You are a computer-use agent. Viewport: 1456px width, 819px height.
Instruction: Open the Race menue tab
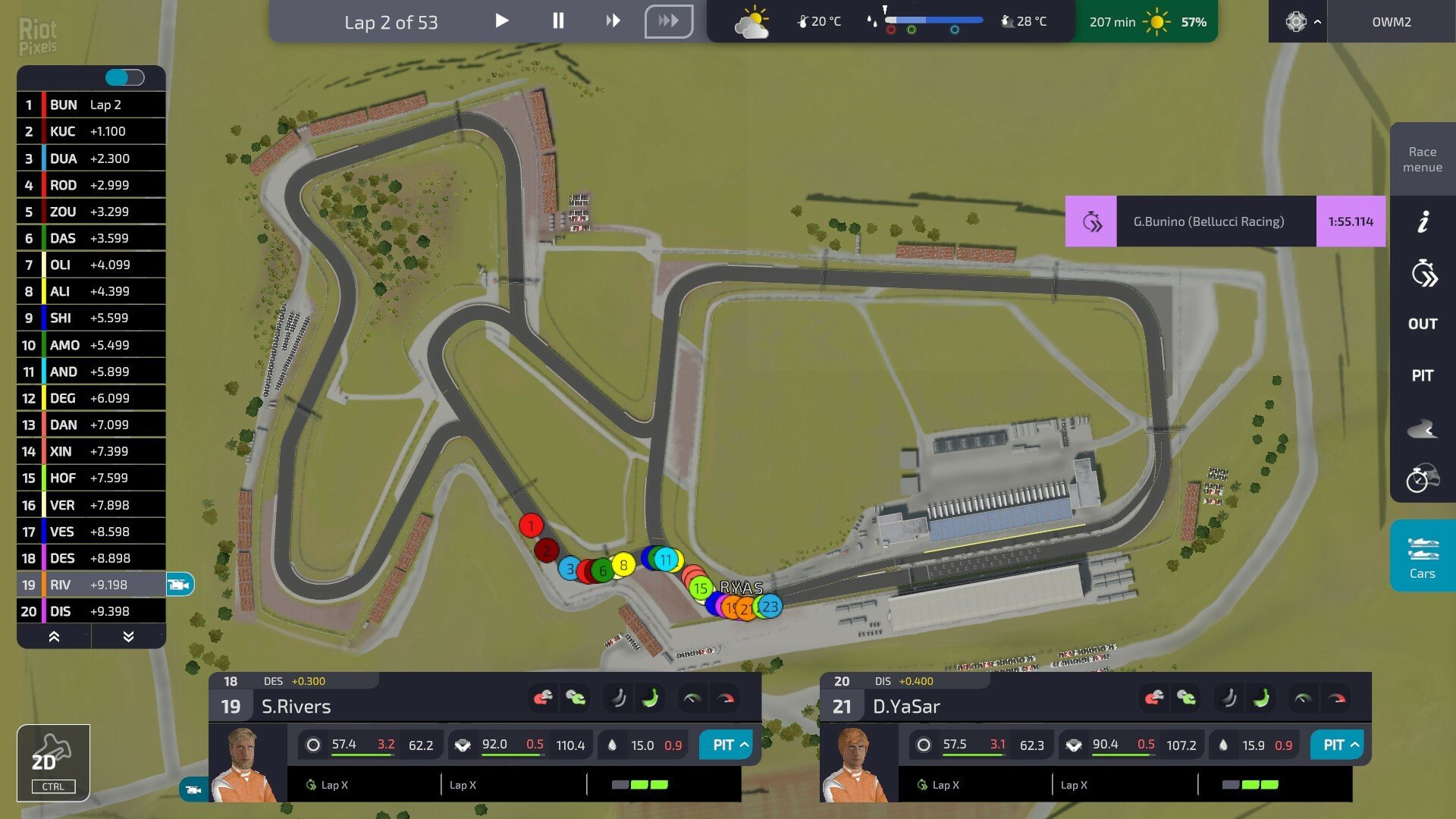coord(1422,159)
